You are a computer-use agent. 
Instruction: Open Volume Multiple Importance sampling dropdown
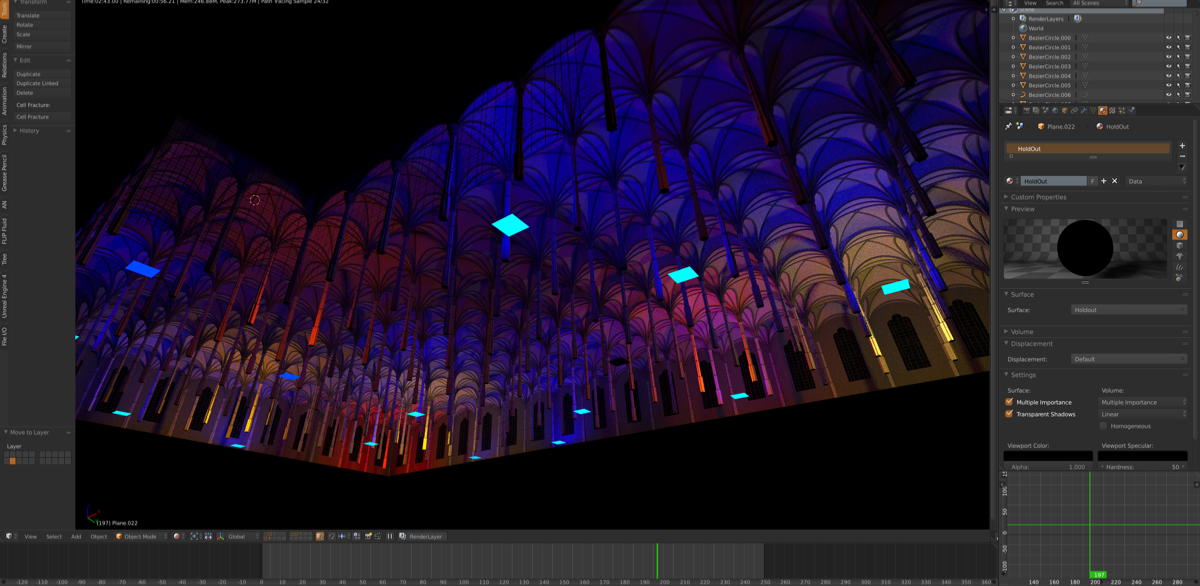[1143, 402]
